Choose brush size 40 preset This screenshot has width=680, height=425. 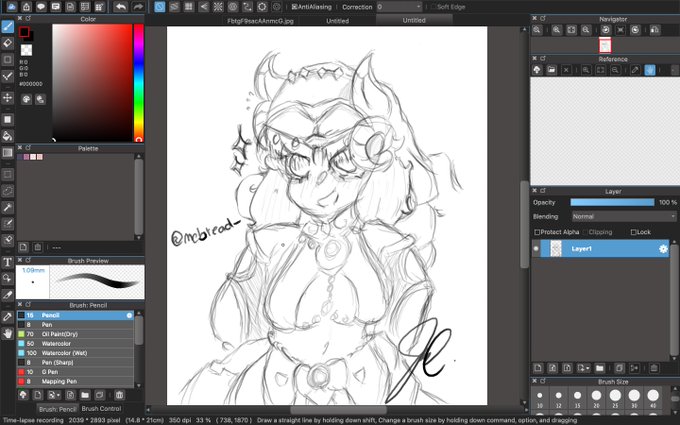(653, 398)
